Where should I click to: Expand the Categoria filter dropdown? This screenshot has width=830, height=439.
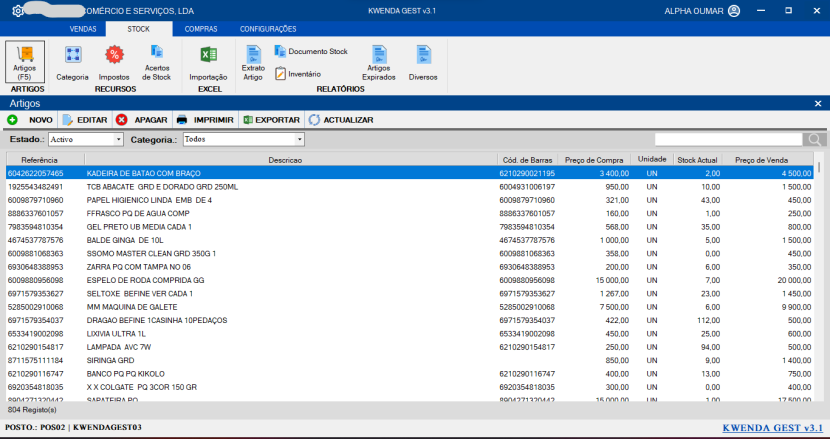[x=299, y=140]
